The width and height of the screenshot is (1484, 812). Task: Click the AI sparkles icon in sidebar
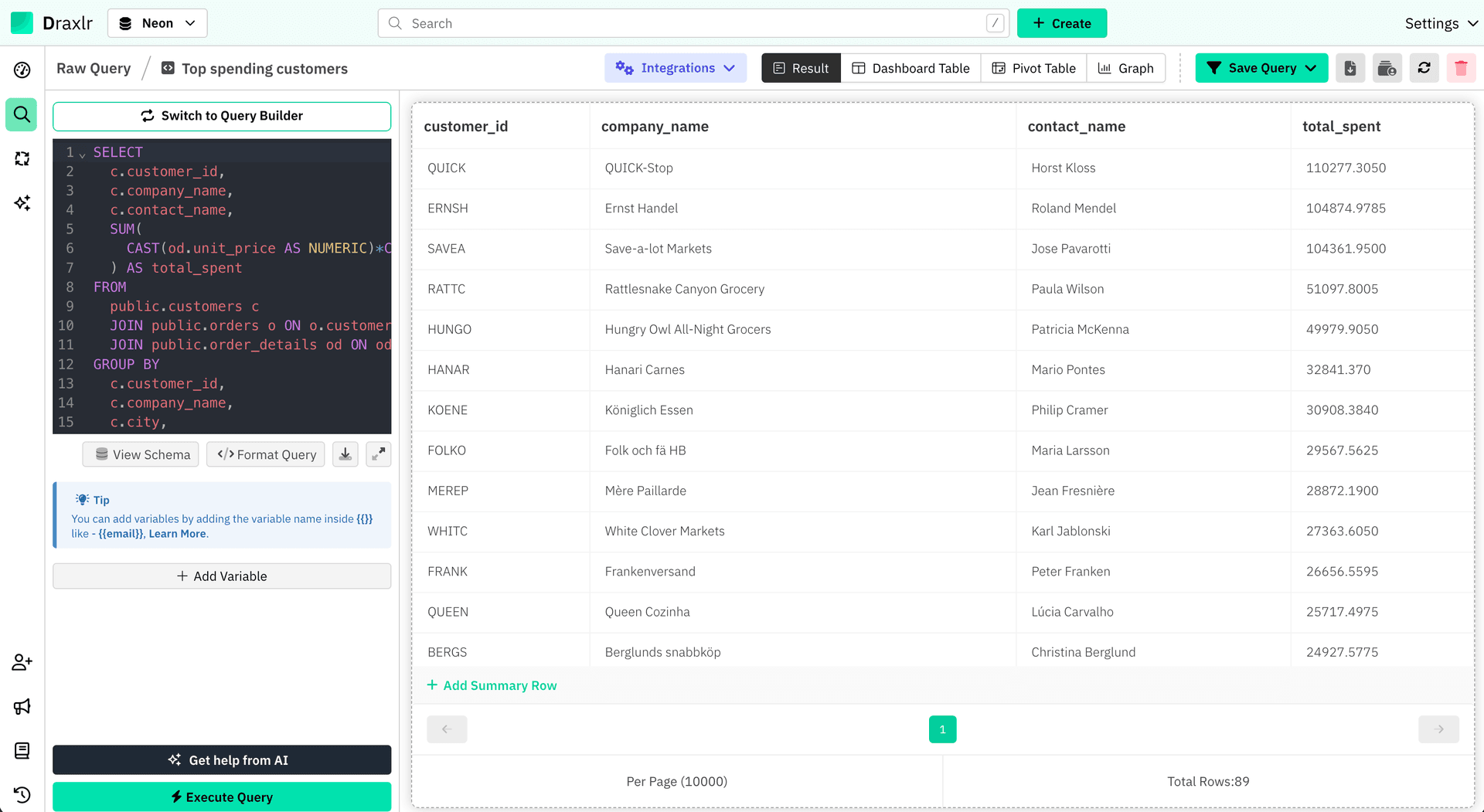coord(22,203)
